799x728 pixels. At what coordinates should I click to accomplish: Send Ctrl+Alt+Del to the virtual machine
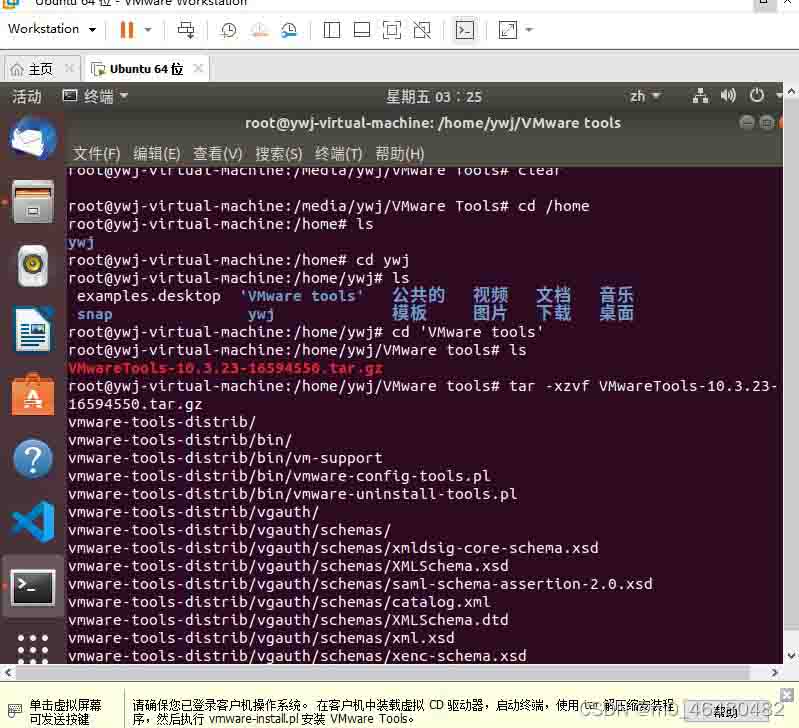click(185, 30)
